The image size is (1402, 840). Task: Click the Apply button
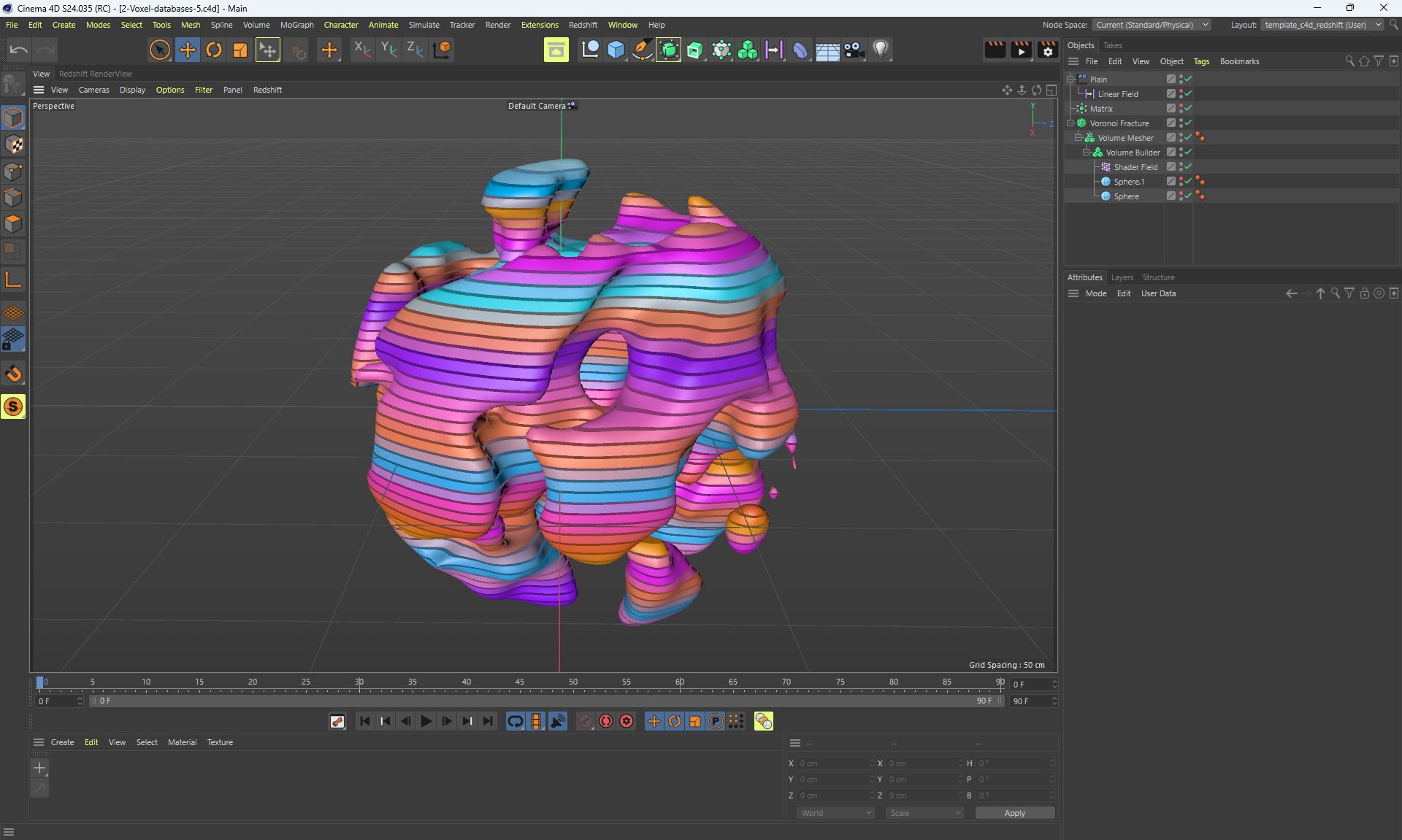pos(1014,813)
